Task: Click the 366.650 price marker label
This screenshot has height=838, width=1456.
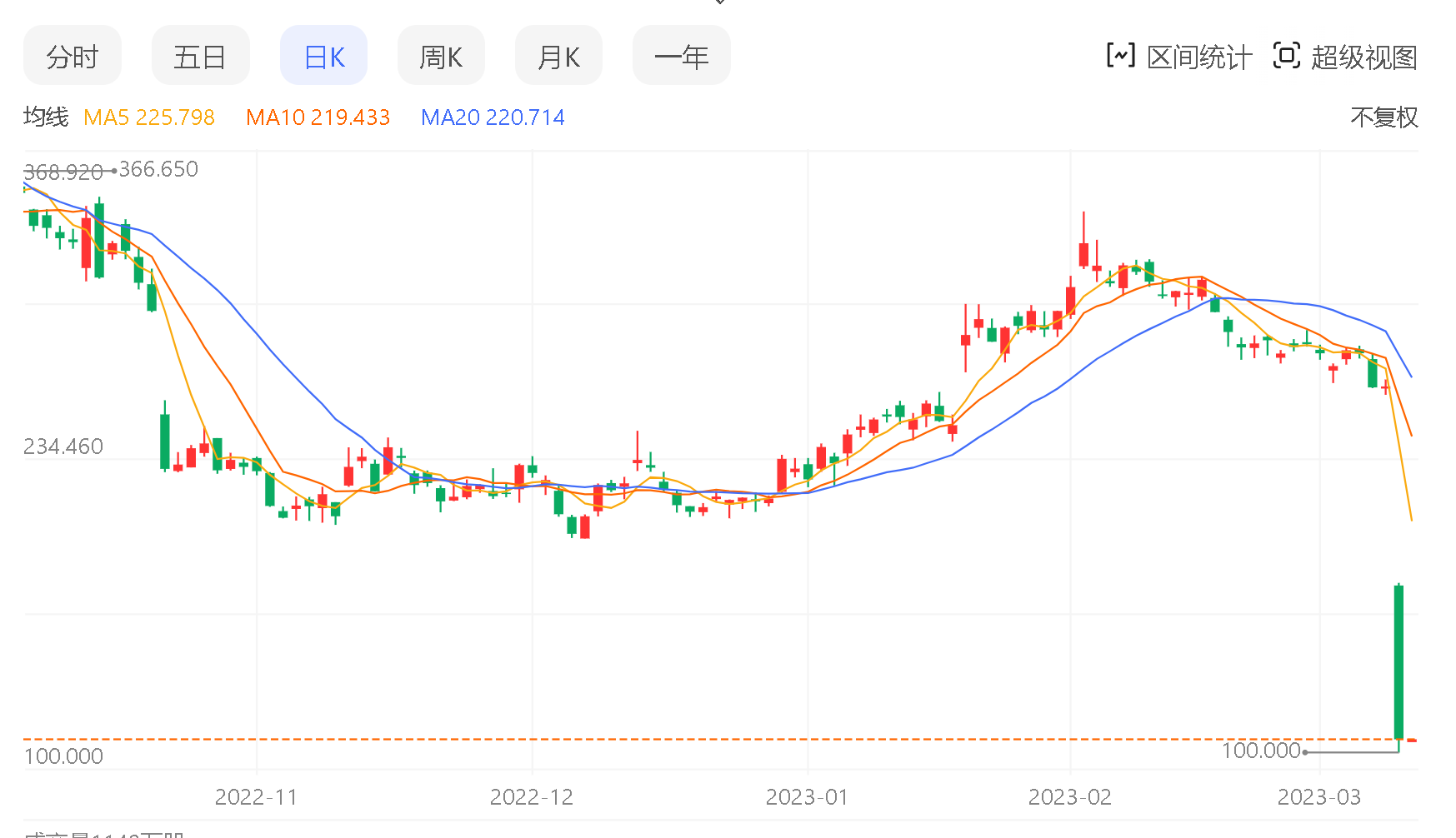Action: point(158,169)
